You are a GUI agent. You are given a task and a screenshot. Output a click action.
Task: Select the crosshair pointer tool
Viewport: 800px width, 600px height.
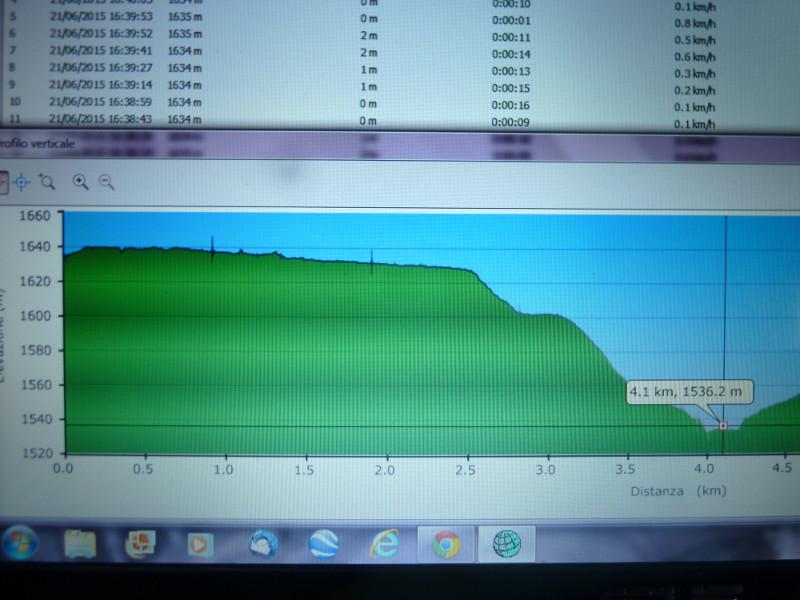tap(21, 182)
